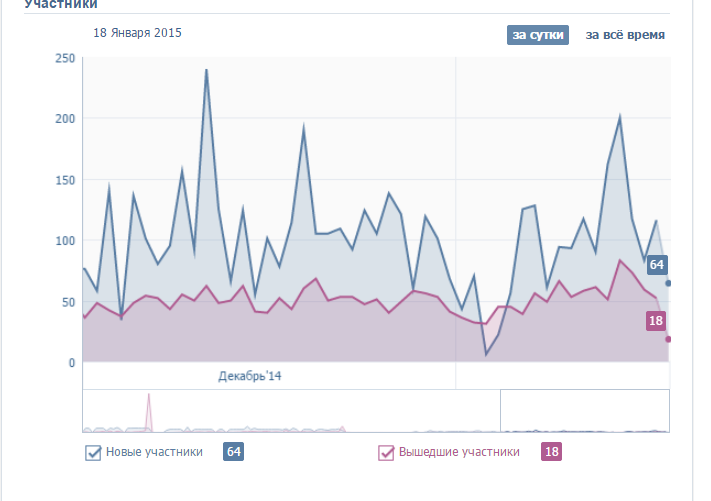Click the pink spike in the overview strip
This screenshot has height=501, width=711.
(x=149, y=412)
